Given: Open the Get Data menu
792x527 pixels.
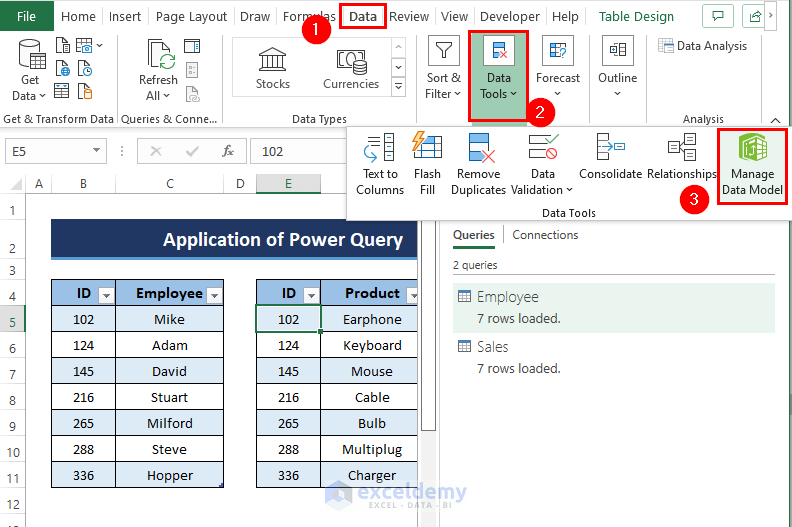Looking at the screenshot, I should pyautogui.click(x=30, y=70).
